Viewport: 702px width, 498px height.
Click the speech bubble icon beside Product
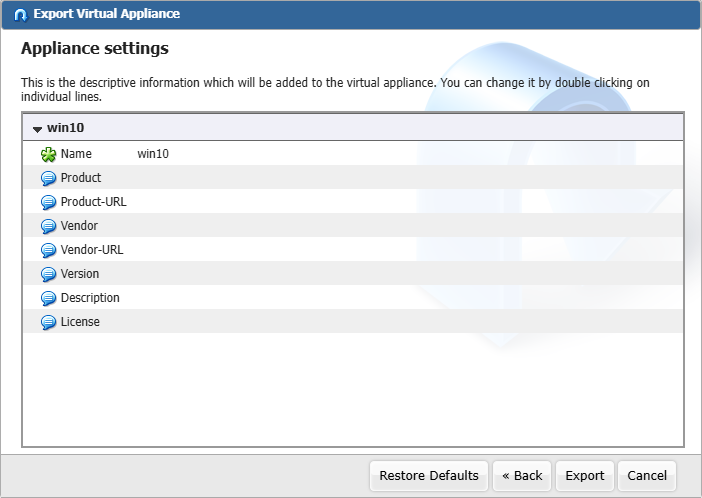[x=48, y=178]
